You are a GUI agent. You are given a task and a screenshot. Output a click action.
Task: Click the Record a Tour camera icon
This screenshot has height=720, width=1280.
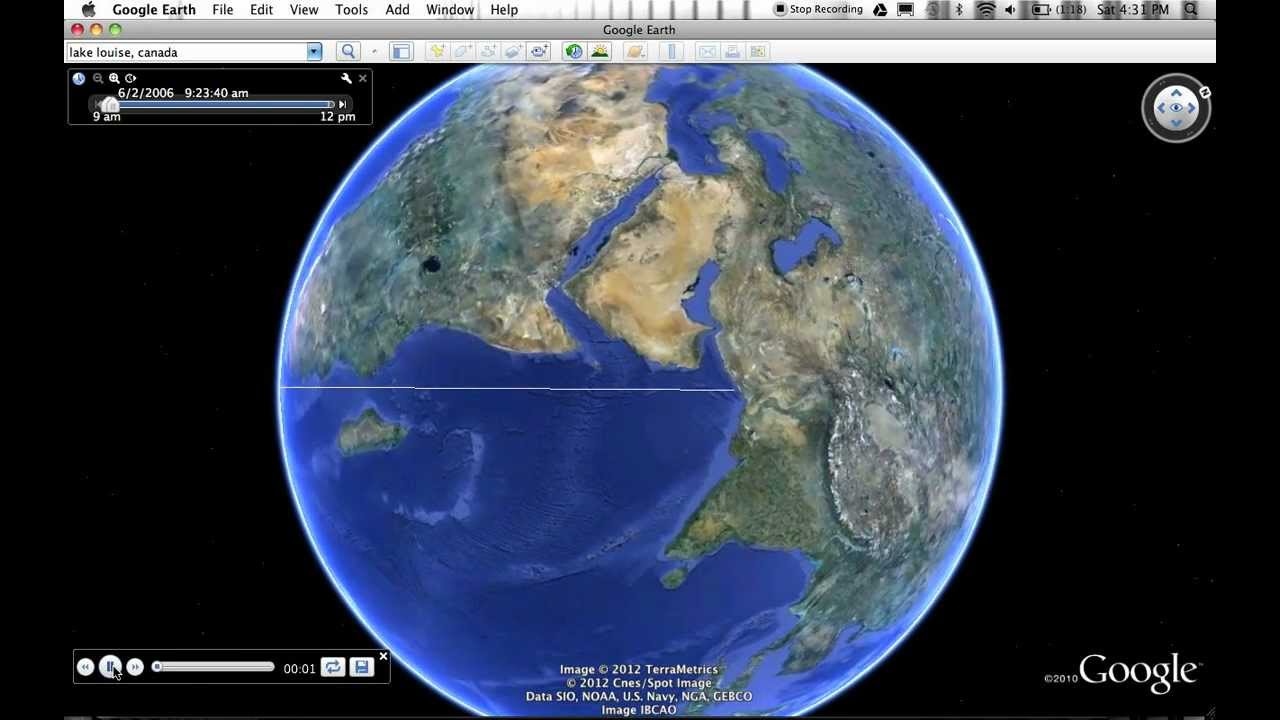539,51
